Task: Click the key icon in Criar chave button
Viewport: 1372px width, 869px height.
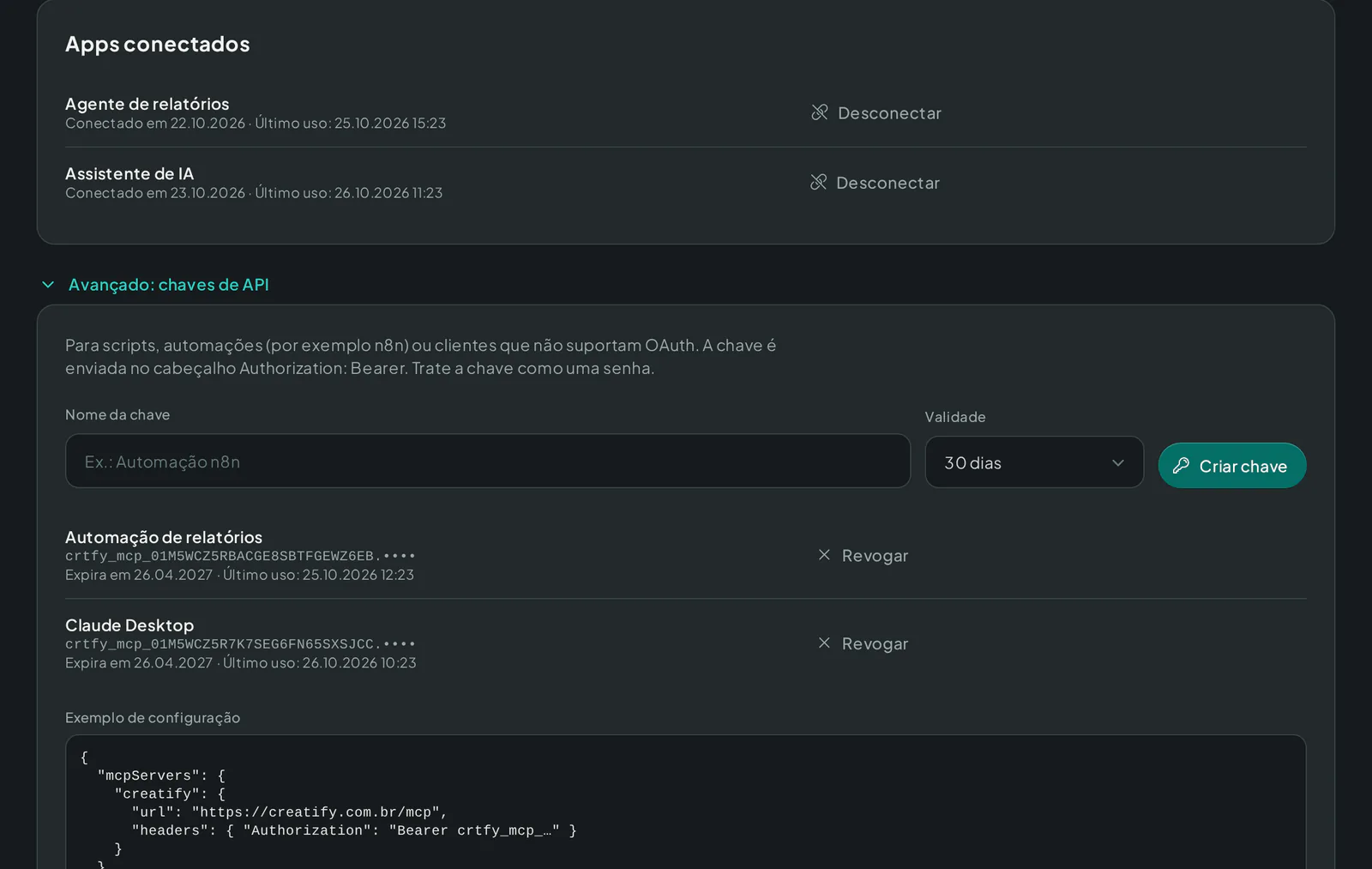Action: pyautogui.click(x=1182, y=466)
